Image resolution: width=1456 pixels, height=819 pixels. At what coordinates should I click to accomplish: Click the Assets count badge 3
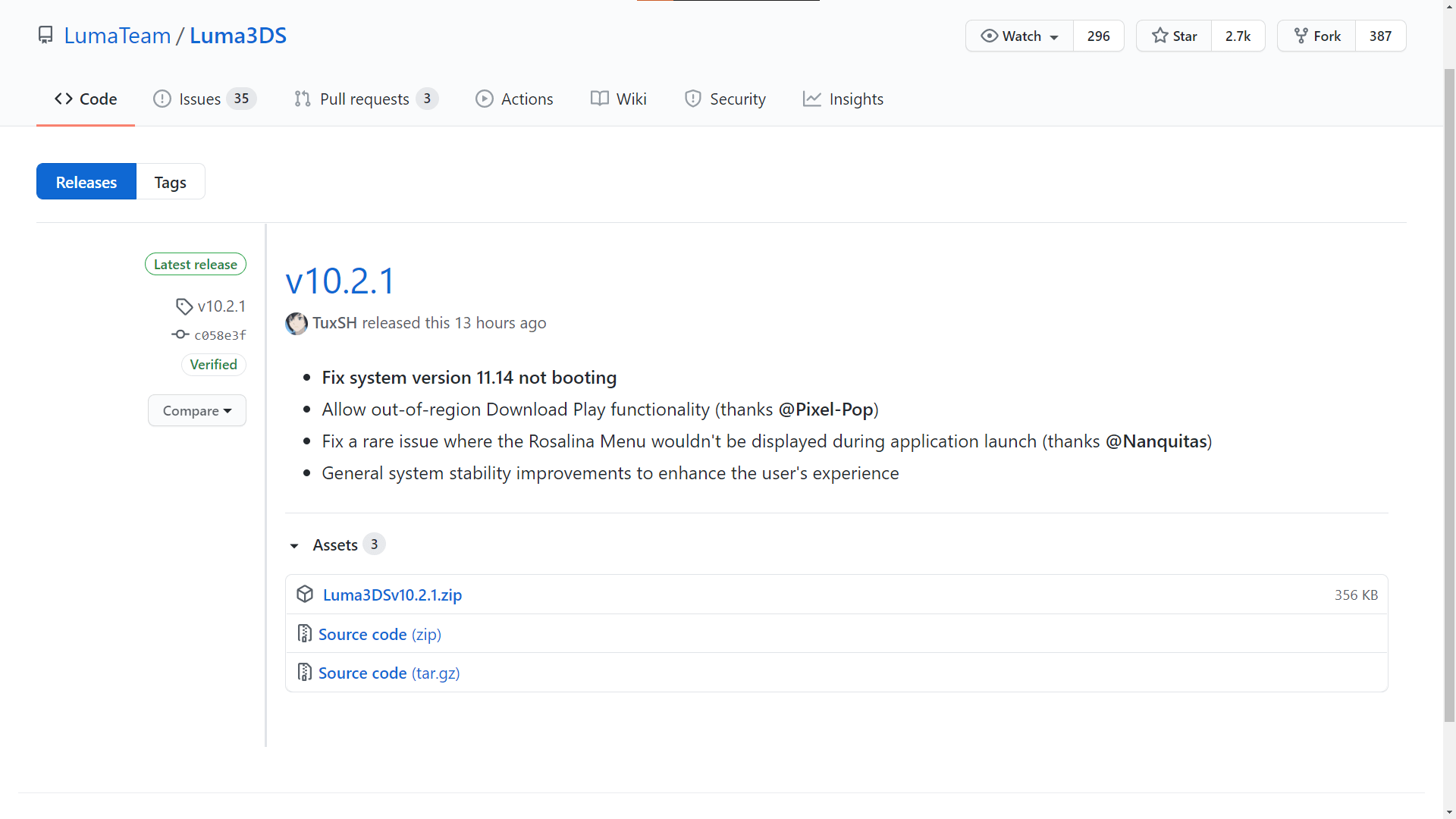point(374,544)
